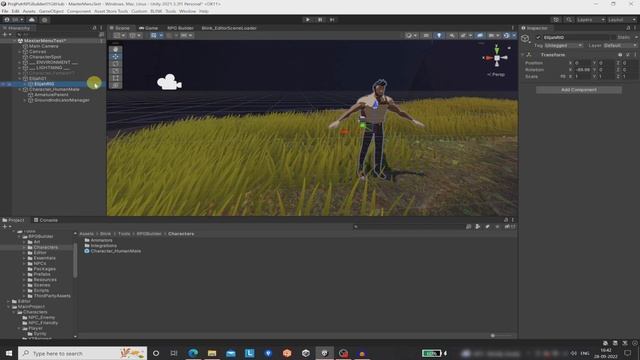Toggle scene audio mute button
The height and width of the screenshot is (360, 640).
(451, 36)
